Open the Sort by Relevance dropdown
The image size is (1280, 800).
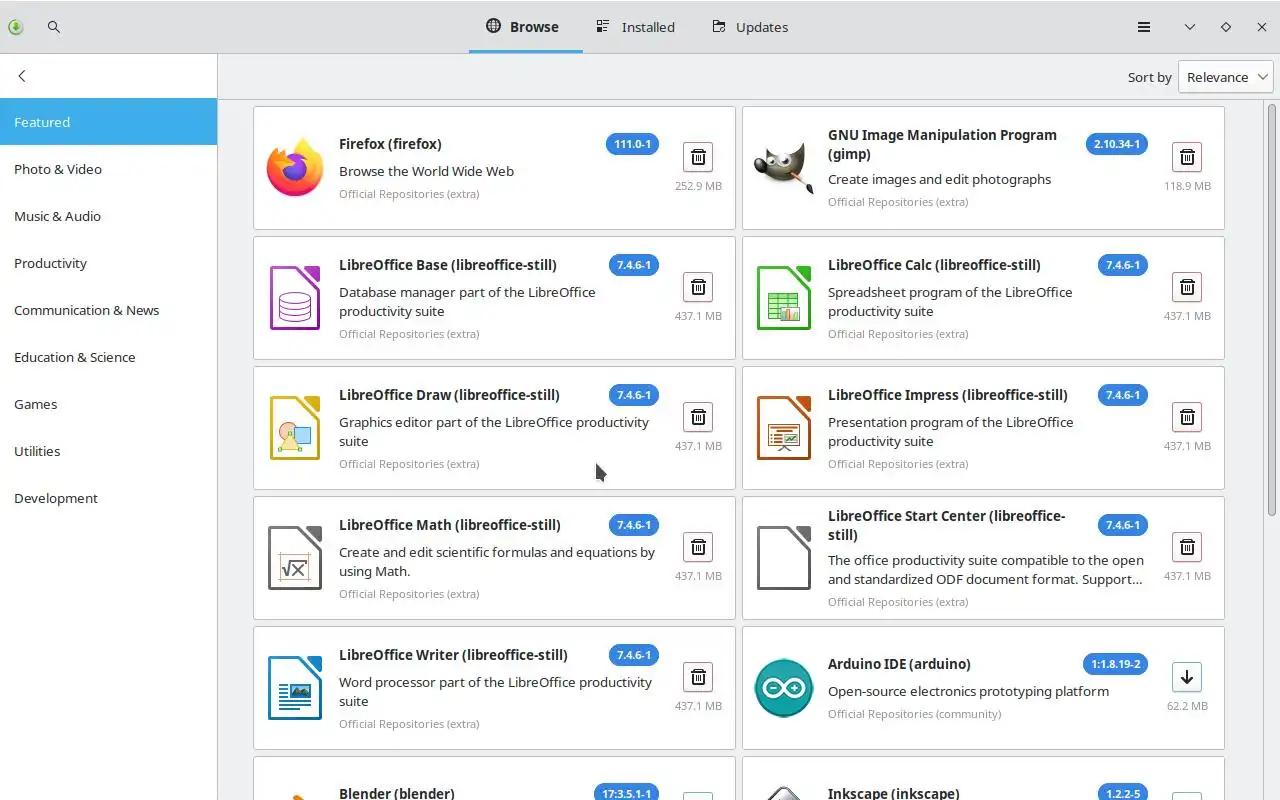point(1225,77)
